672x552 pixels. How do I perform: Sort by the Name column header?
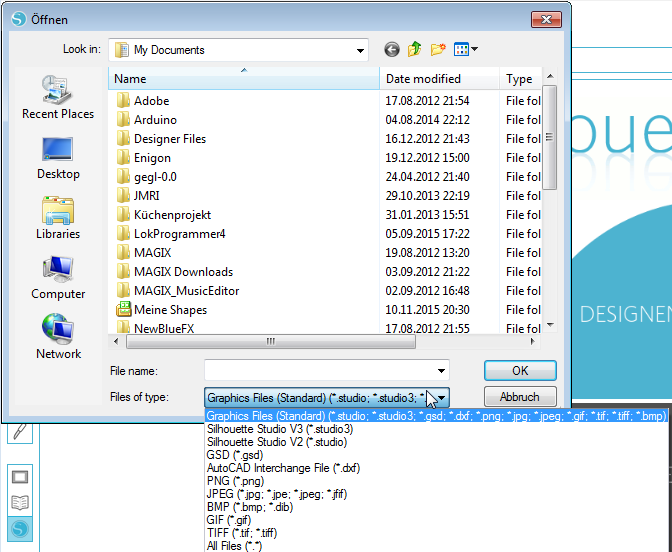point(244,79)
